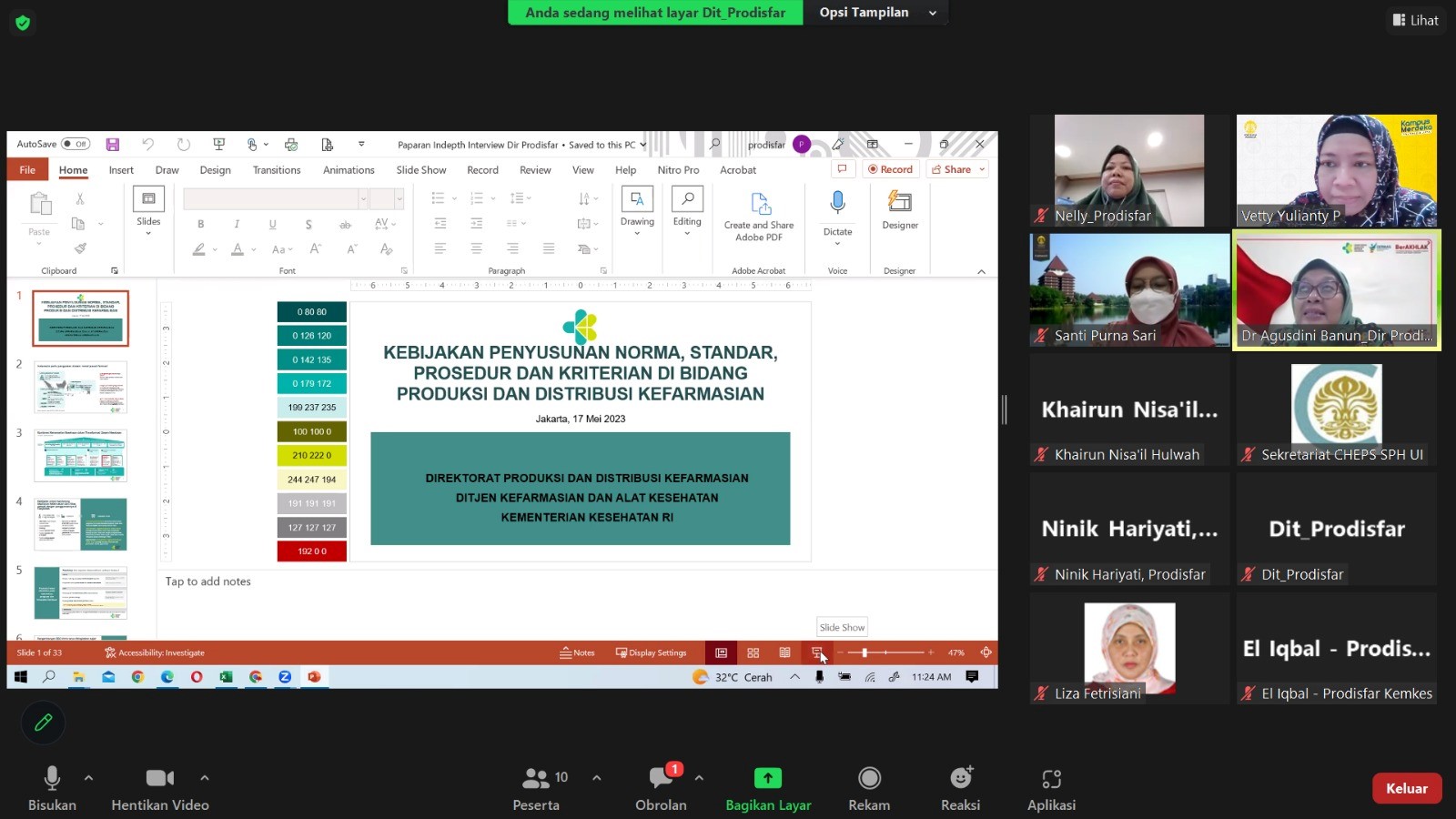This screenshot has width=1456, height=819.
Task: Click the Dictate microphone icon in ribbon
Action: click(x=837, y=203)
